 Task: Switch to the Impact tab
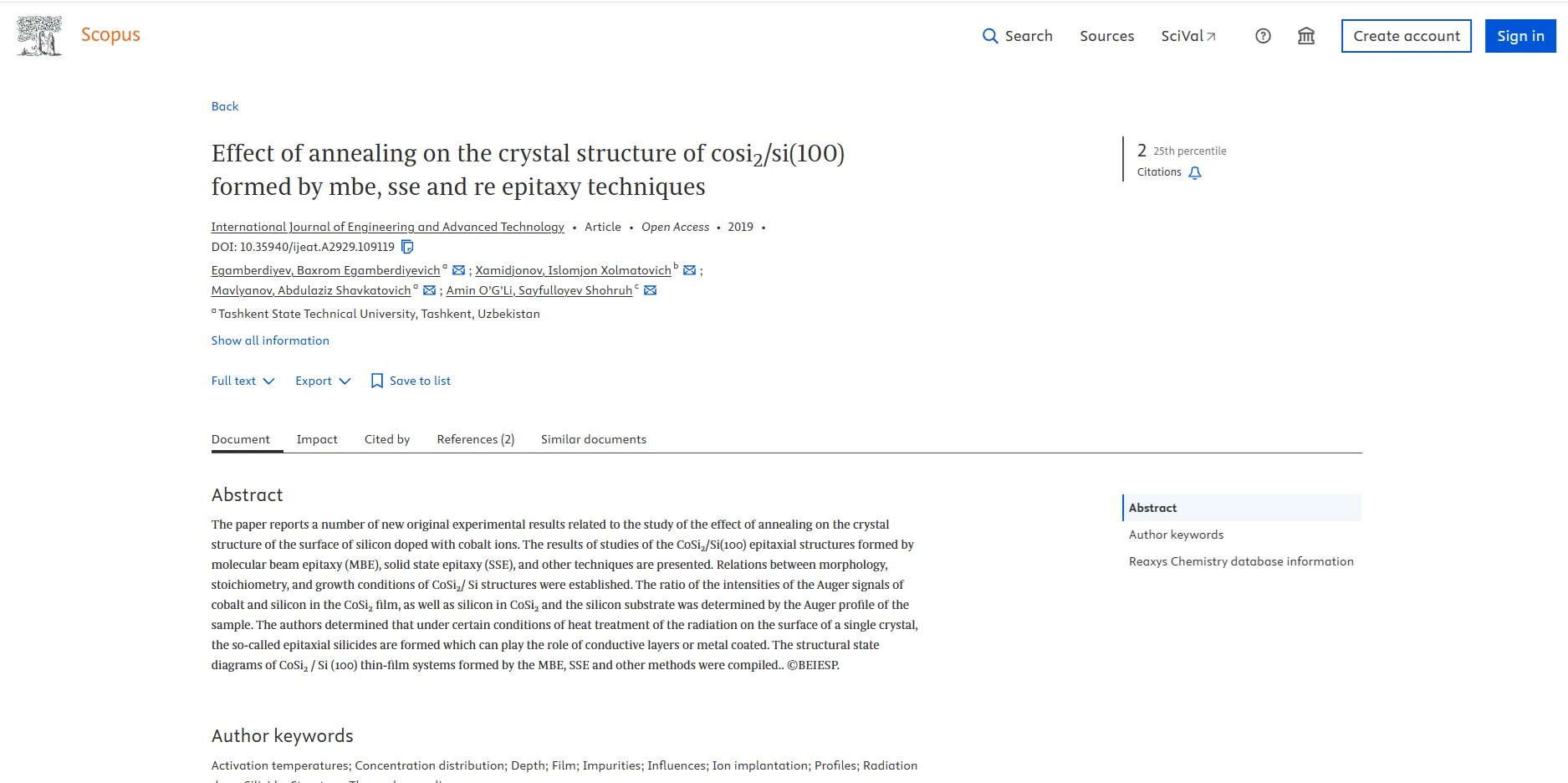(x=317, y=439)
